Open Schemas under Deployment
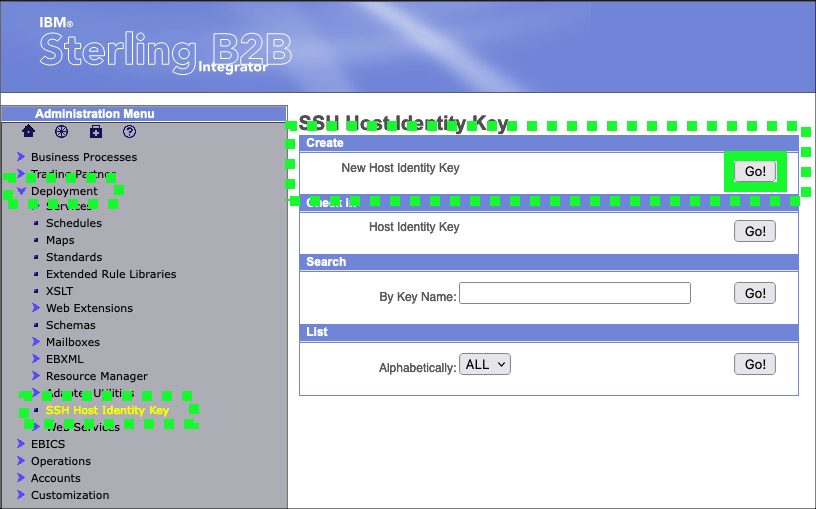Viewport: 816px width, 509px height. [x=71, y=325]
